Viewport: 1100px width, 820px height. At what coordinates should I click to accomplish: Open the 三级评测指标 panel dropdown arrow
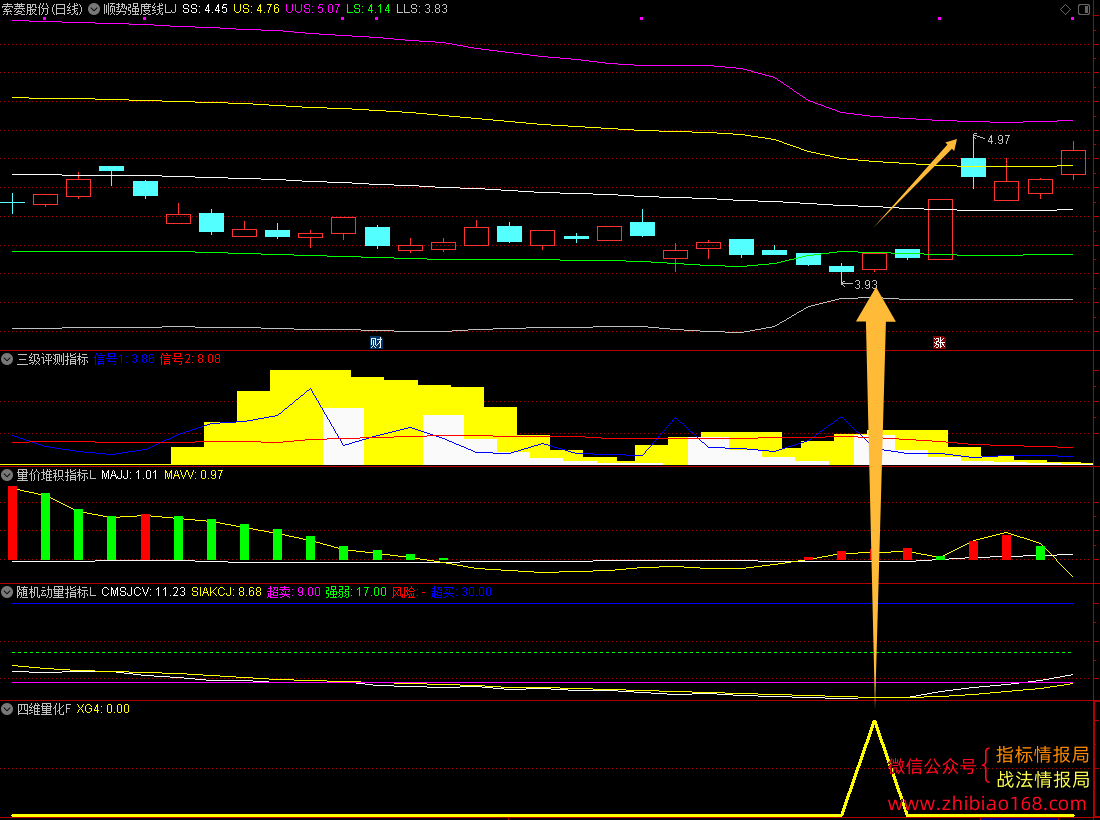coord(7,359)
